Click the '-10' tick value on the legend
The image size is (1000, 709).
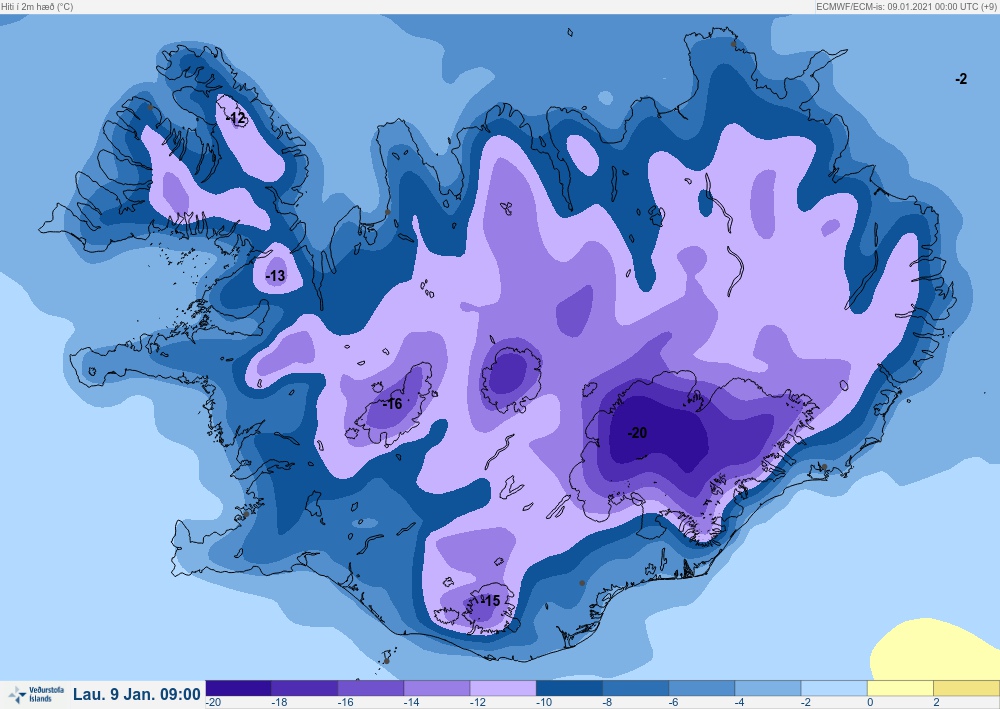point(544,703)
